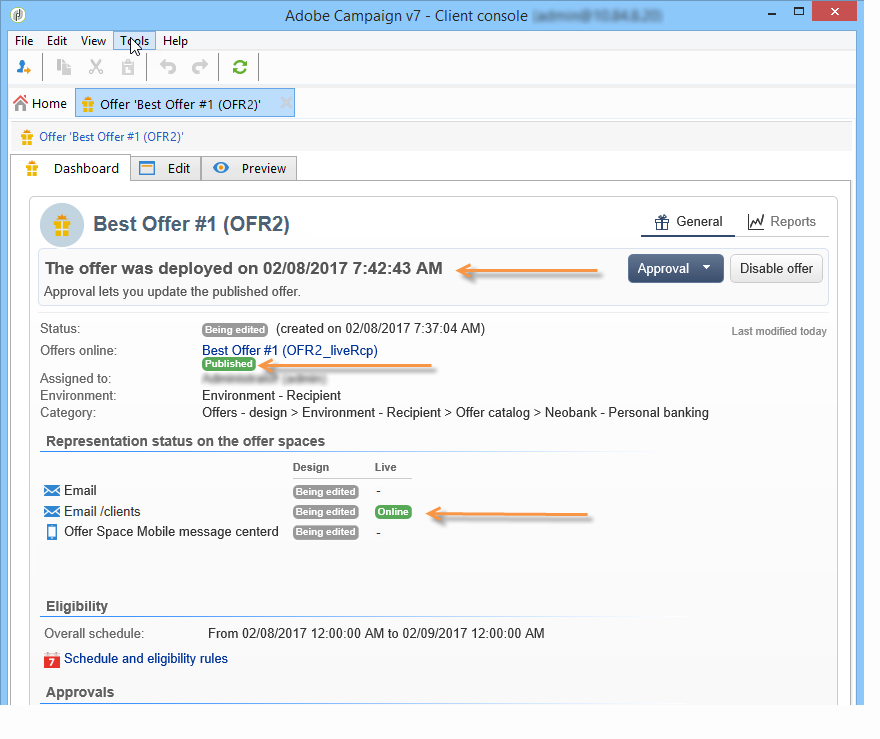The height and width of the screenshot is (739, 880).
Task: Open the View menu
Action: pyautogui.click(x=93, y=41)
